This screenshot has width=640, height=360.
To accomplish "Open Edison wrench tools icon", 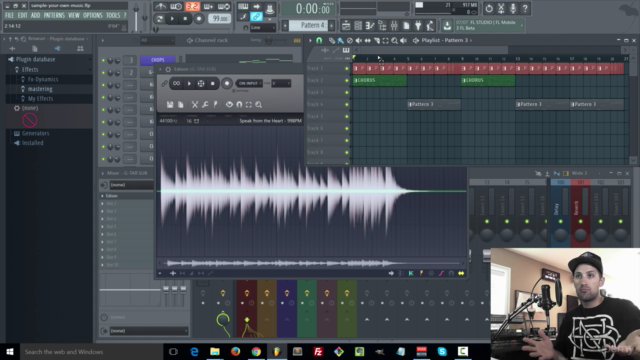I will click(x=205, y=105).
